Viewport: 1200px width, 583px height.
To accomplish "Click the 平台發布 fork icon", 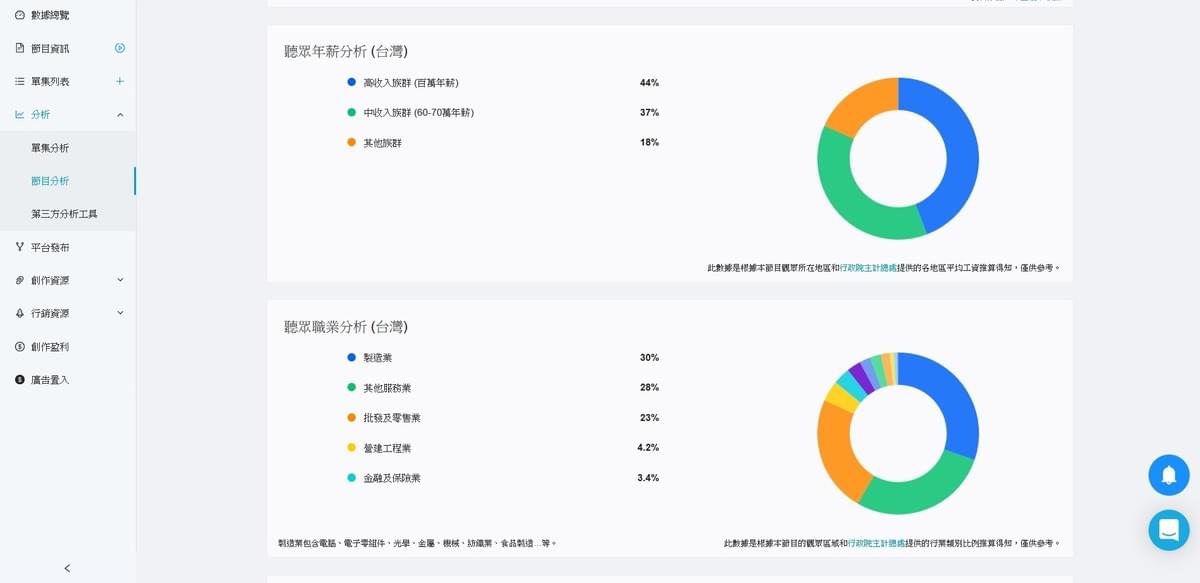I will click(x=20, y=247).
